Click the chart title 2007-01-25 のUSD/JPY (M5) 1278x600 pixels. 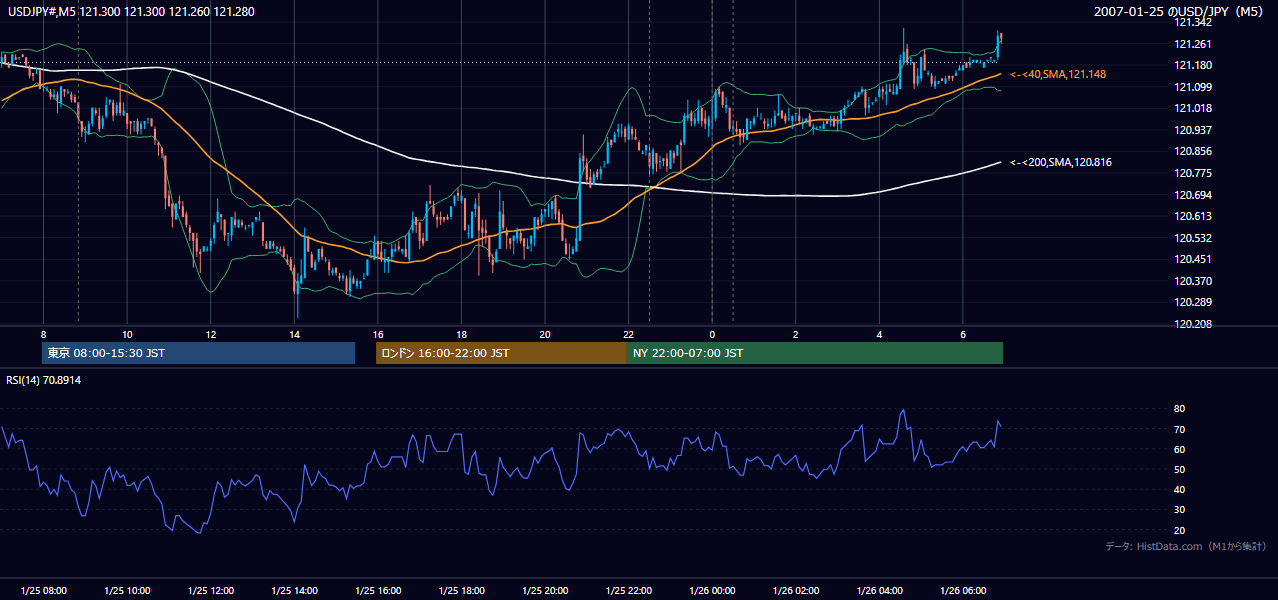coord(1180,11)
